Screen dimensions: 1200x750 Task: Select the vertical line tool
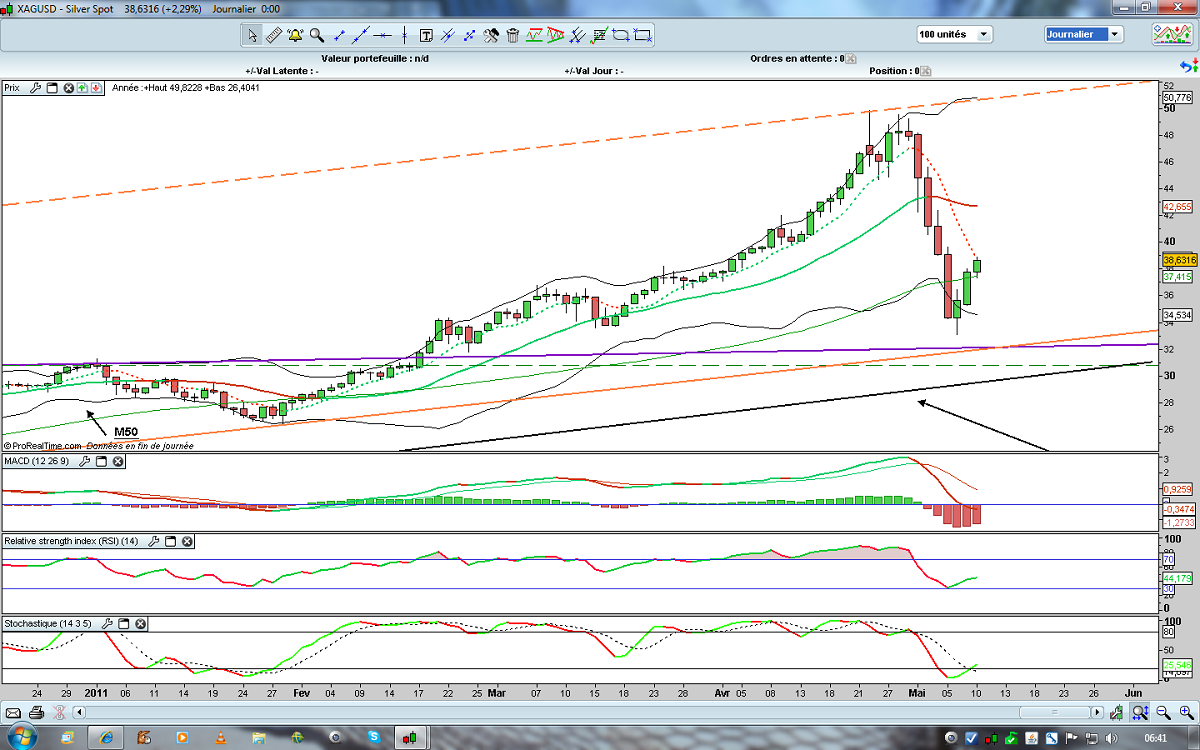pyautogui.click(x=404, y=35)
